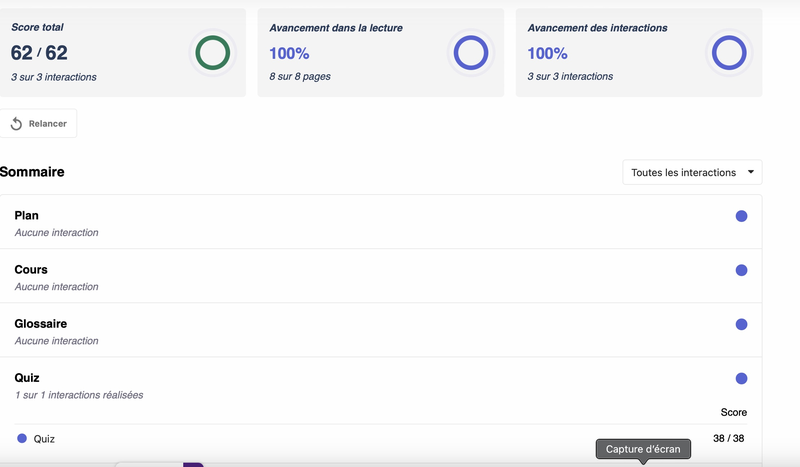Expand the Quiz section heading
Screen dimensions: 800x467
[27, 378]
